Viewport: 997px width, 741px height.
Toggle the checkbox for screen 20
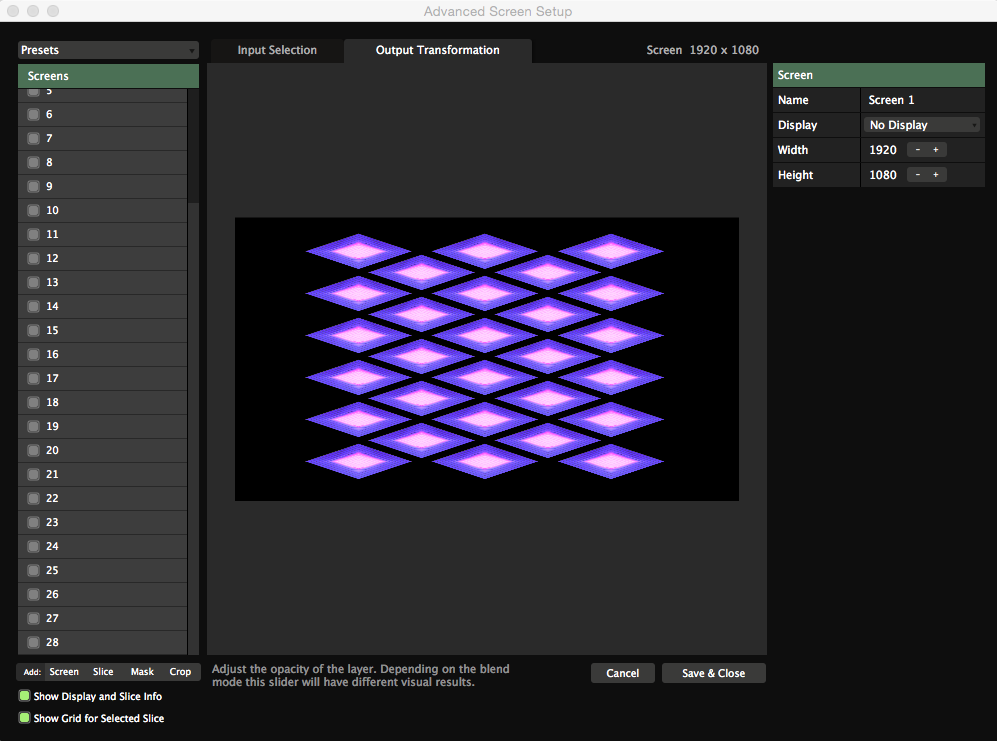tap(33, 450)
